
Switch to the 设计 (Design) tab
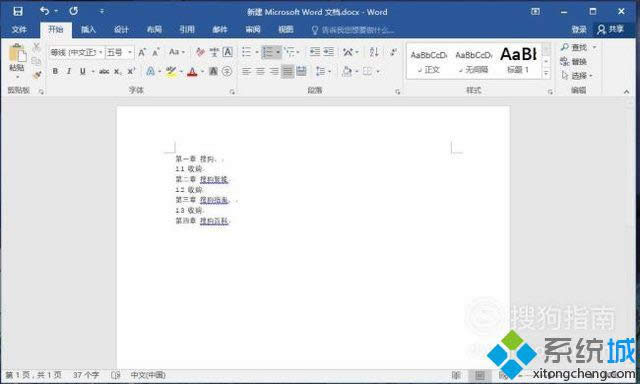[121, 29]
